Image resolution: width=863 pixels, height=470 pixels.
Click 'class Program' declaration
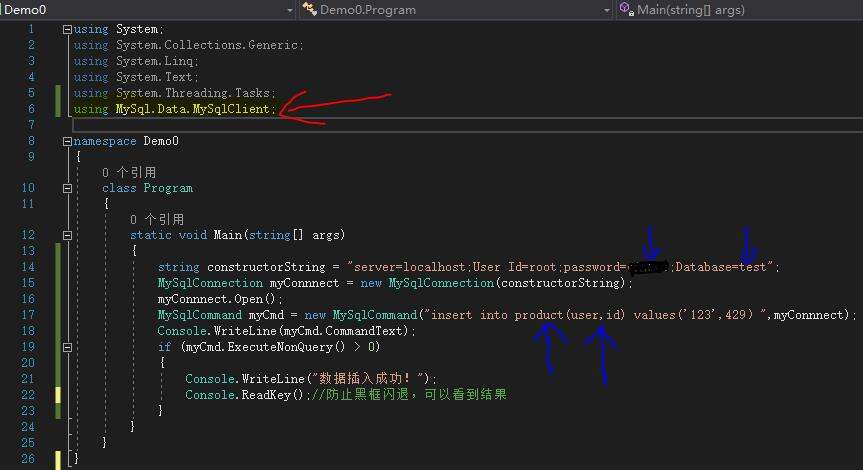tap(148, 188)
